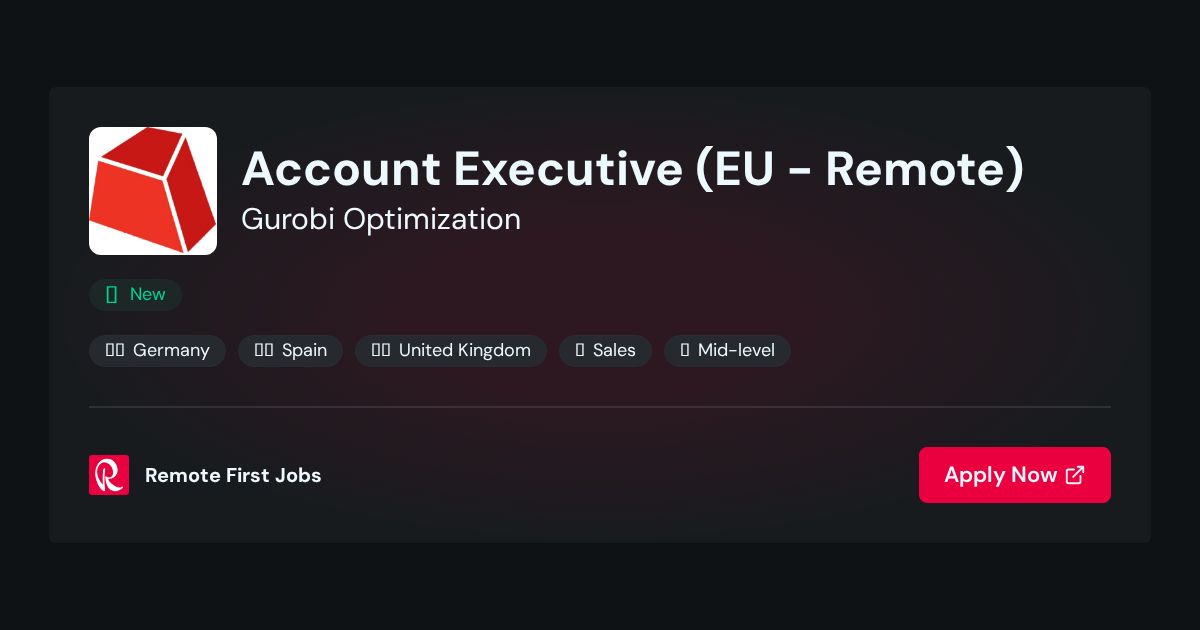Click the external link icon in Apply Now
This screenshot has width=1200, height=630.
1075,475
